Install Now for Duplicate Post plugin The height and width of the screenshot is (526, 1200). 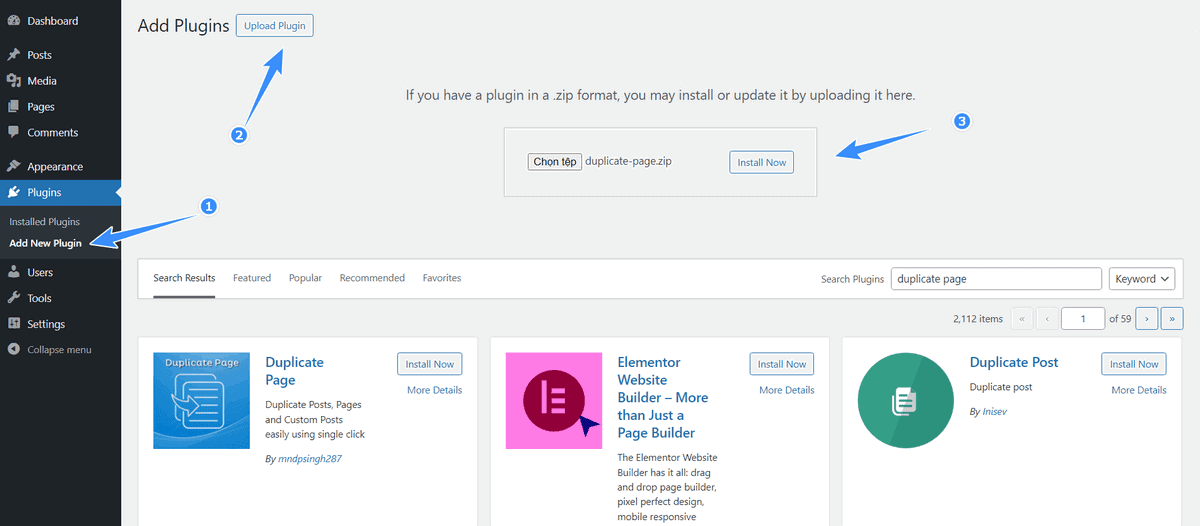pyautogui.click(x=1134, y=364)
